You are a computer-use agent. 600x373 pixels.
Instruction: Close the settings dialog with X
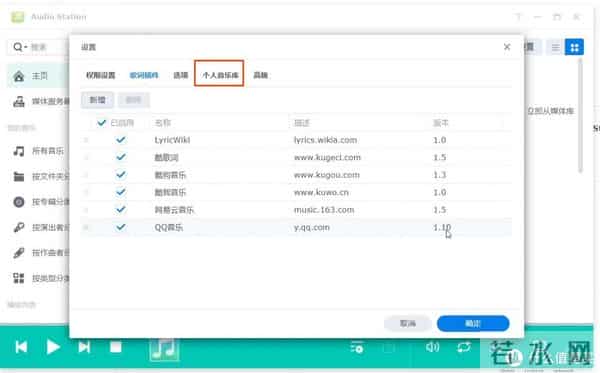507,47
